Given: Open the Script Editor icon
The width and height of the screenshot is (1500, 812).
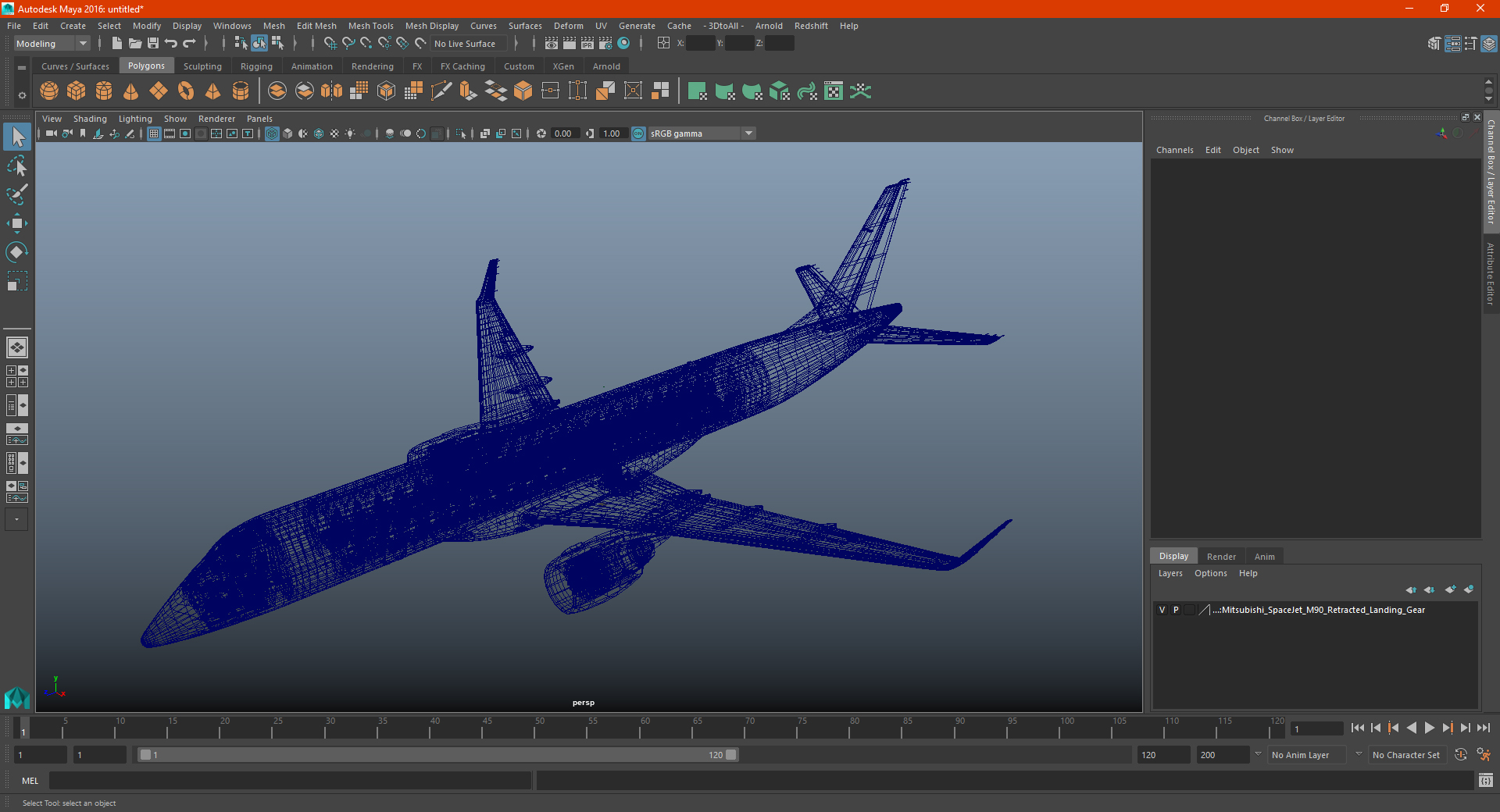Looking at the screenshot, I should click(x=1486, y=781).
